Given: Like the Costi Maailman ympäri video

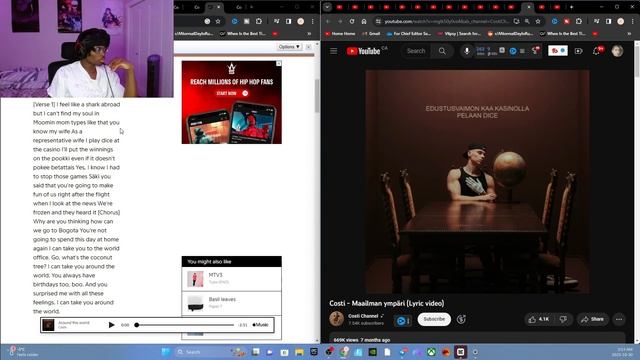Looking at the screenshot, I should click(539, 319).
